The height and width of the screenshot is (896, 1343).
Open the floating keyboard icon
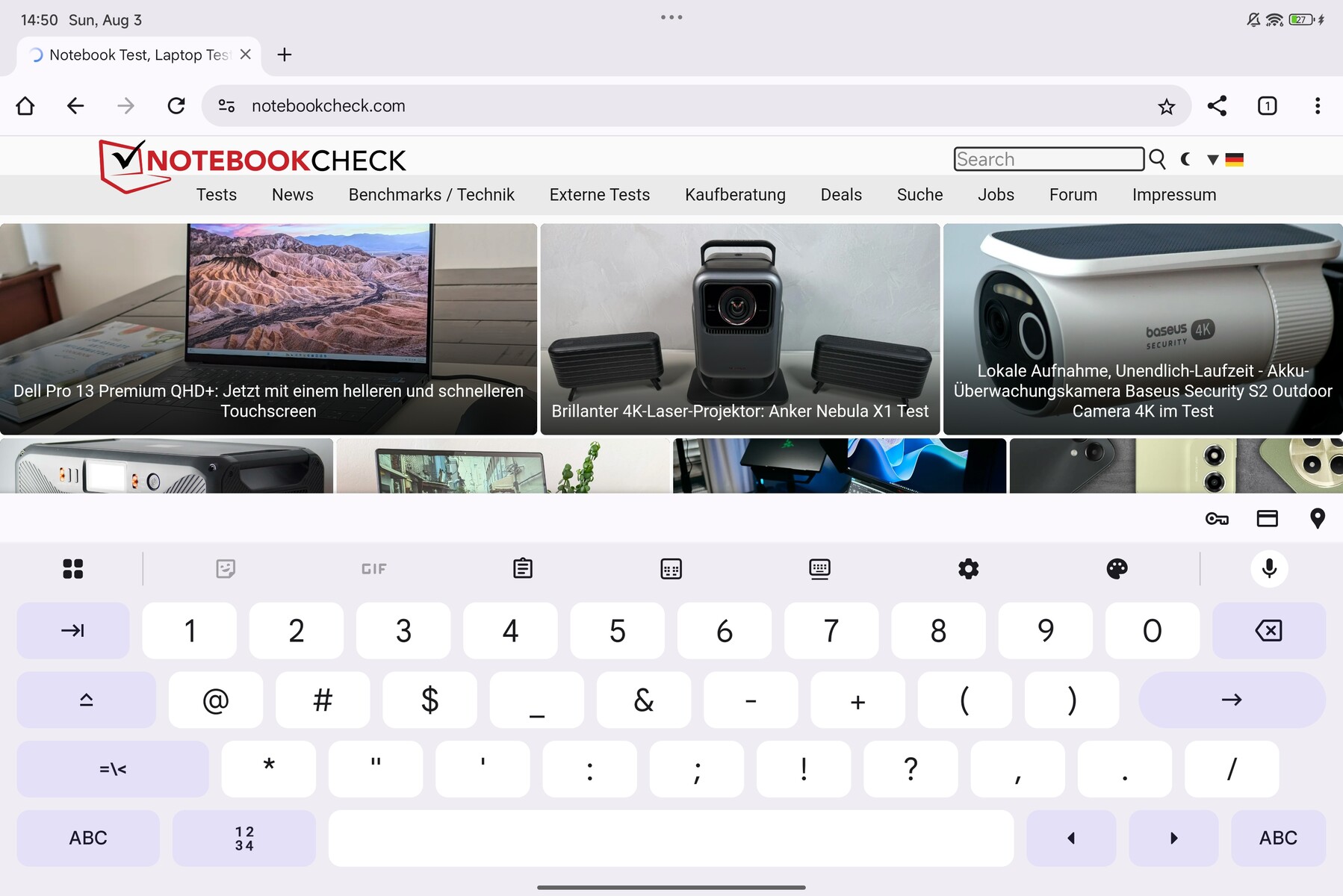pos(819,569)
